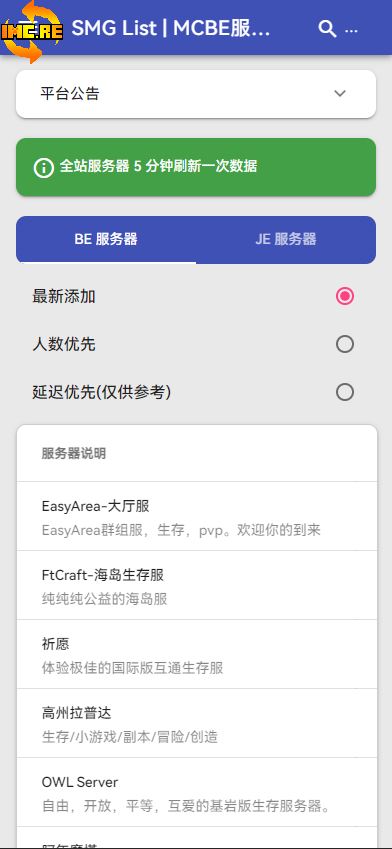Click the 最新添加 sort label text
Viewport: 392px width, 849px height.
pos(64,297)
